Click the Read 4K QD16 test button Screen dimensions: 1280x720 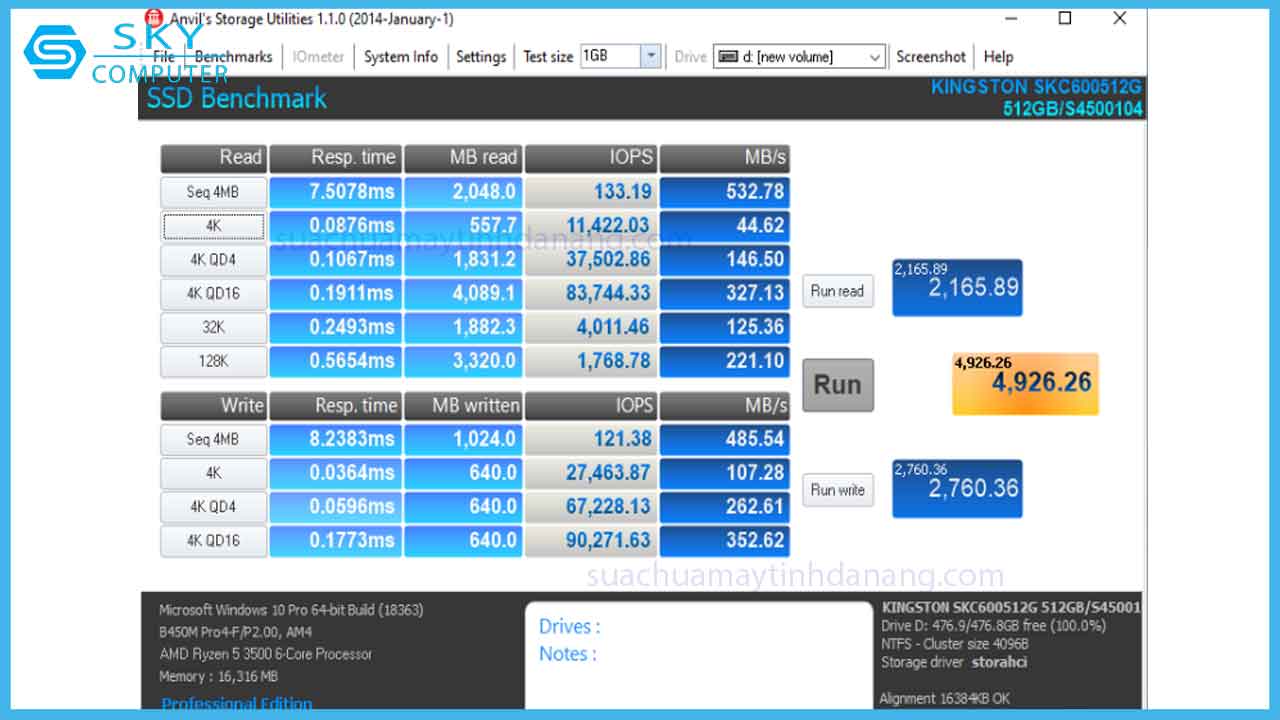213,294
